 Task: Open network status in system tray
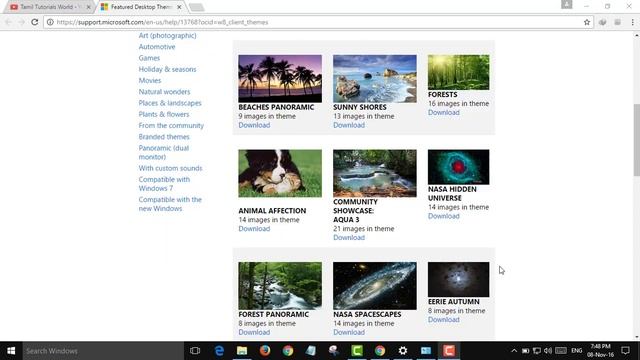pos(537,351)
